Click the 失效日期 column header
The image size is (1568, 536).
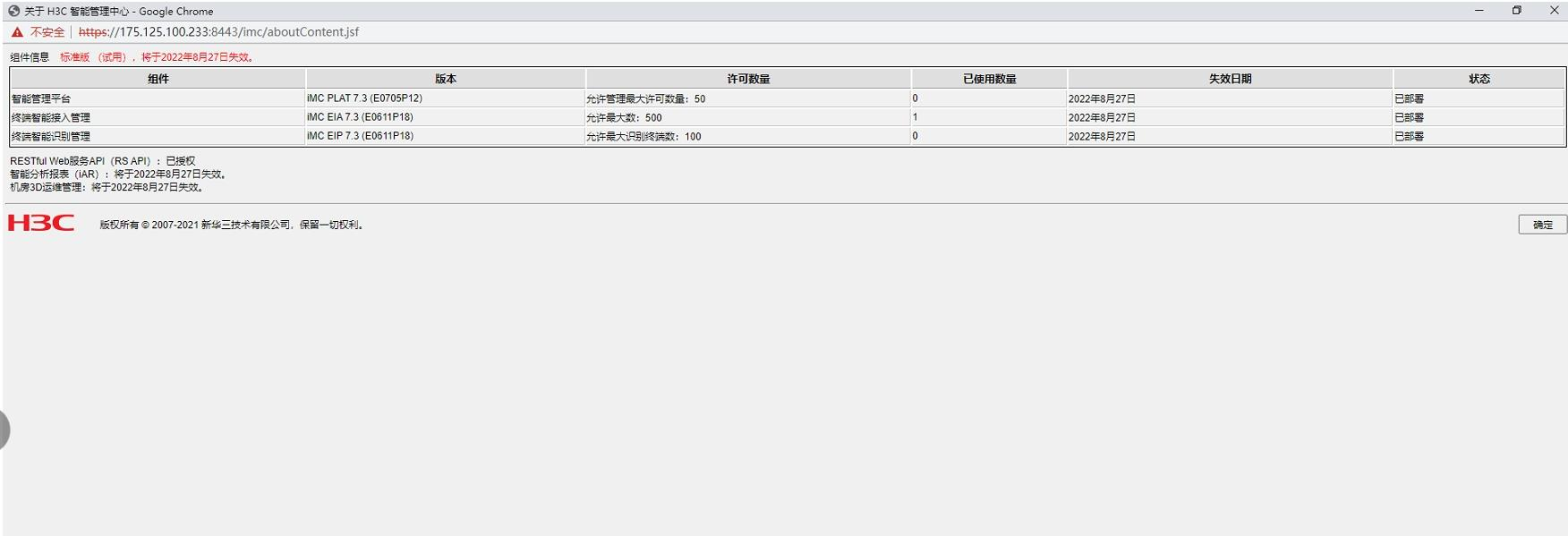[x=1230, y=79]
